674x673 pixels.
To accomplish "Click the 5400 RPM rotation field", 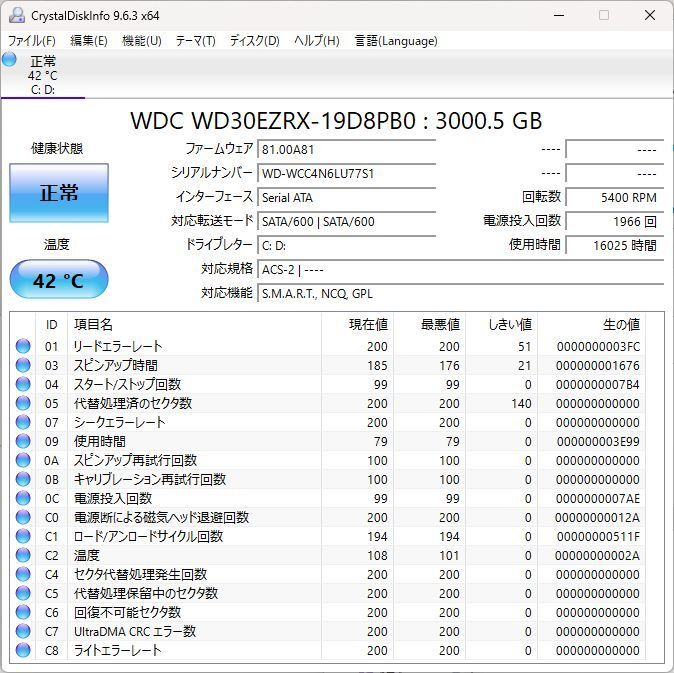I will click(615, 198).
